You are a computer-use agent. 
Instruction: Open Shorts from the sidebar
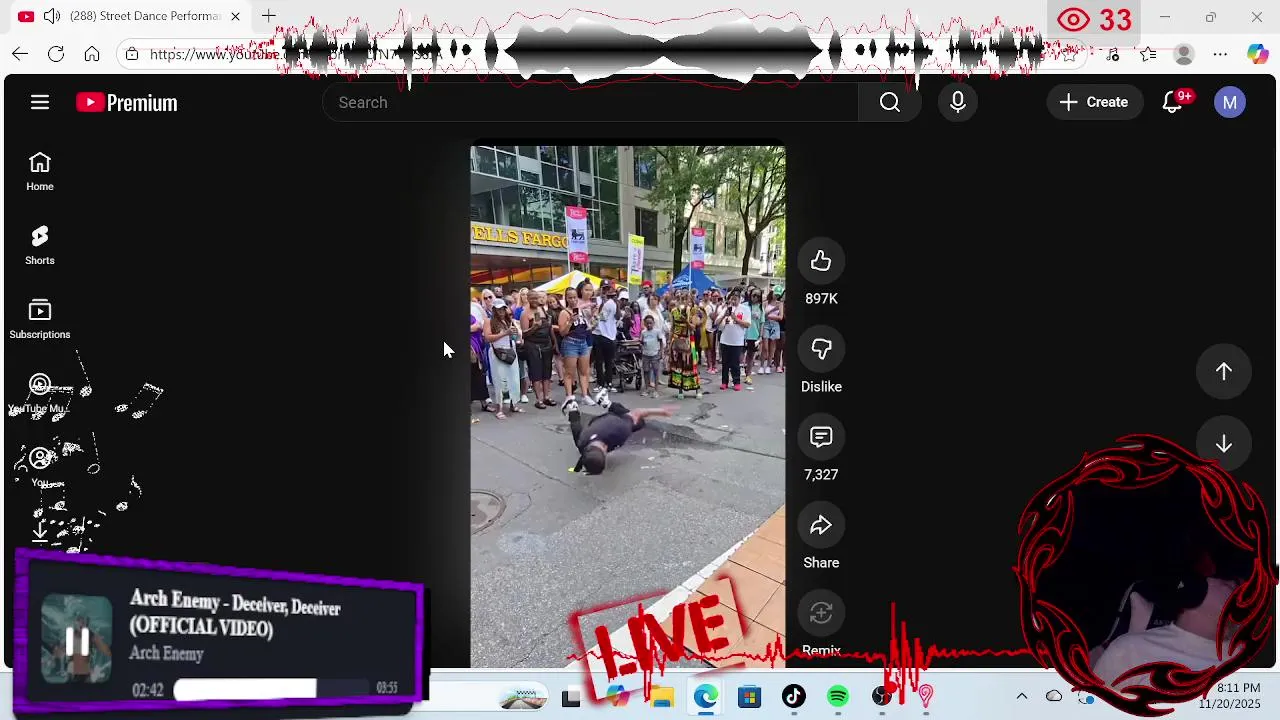coord(40,246)
